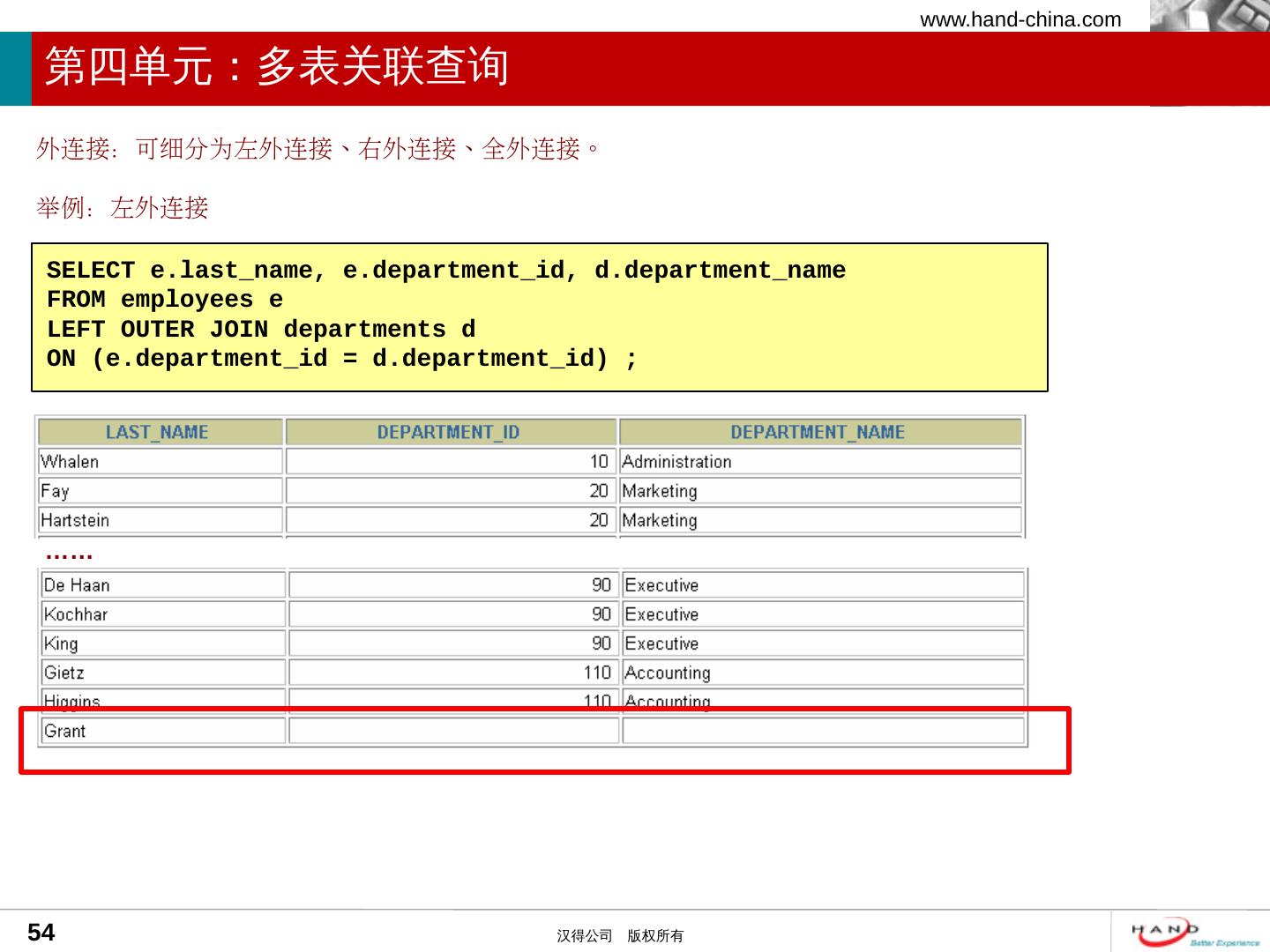1270x952 pixels.
Task: Select the Grant cell
Action: [x=163, y=731]
